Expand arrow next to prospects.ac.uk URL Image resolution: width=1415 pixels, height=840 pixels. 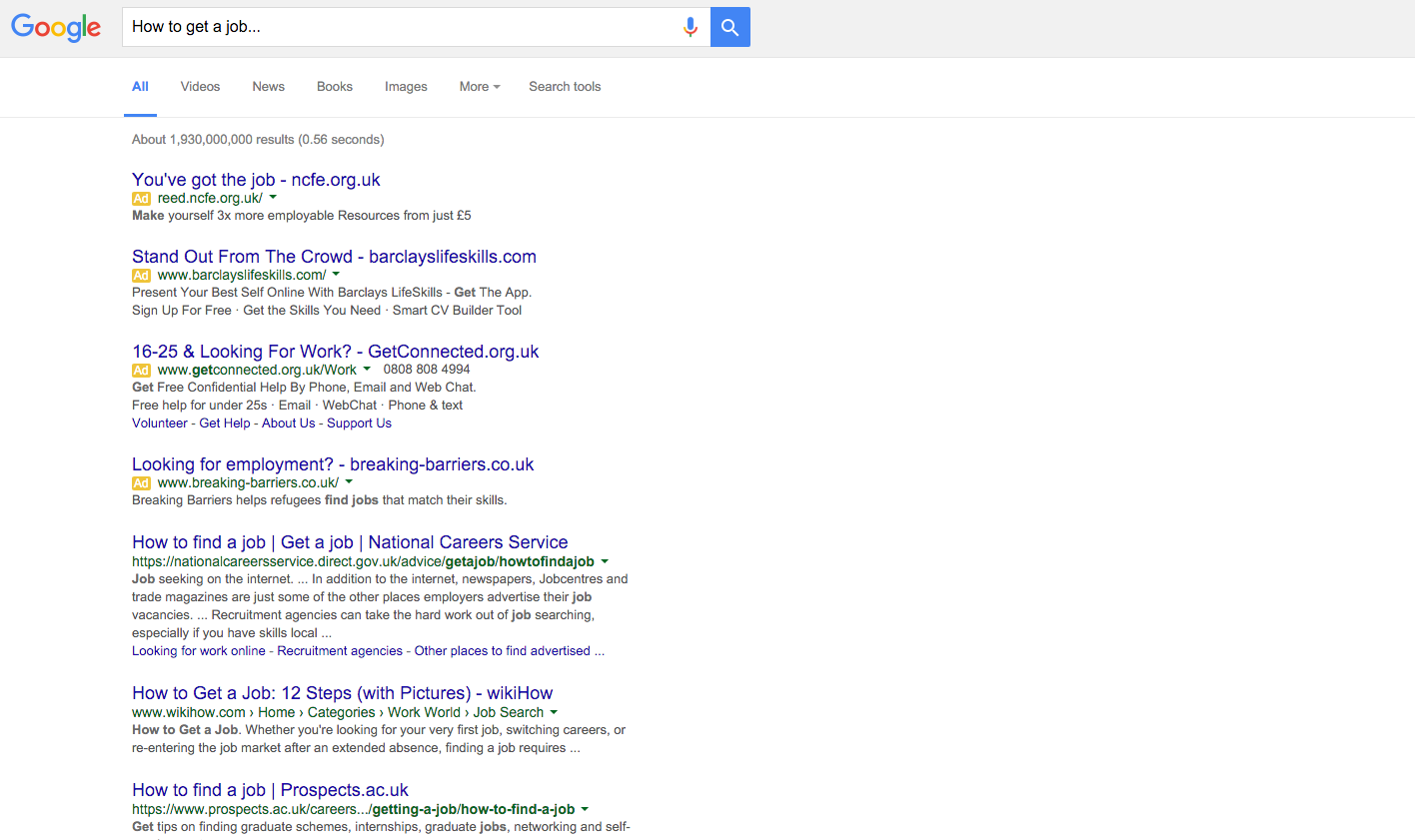tap(585, 809)
